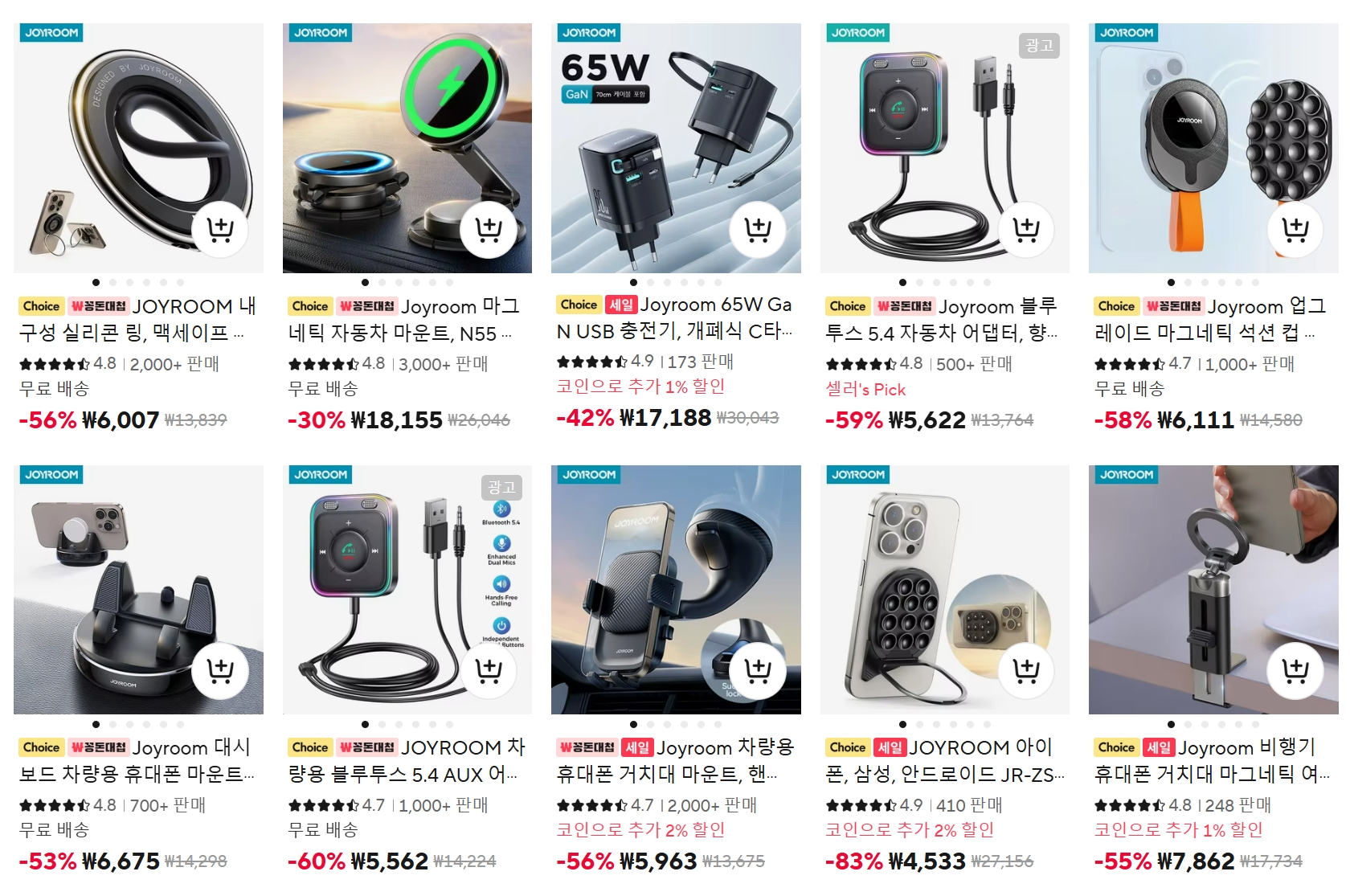
Task: Add the N55 magnetic car mount to cart
Action: (x=489, y=230)
